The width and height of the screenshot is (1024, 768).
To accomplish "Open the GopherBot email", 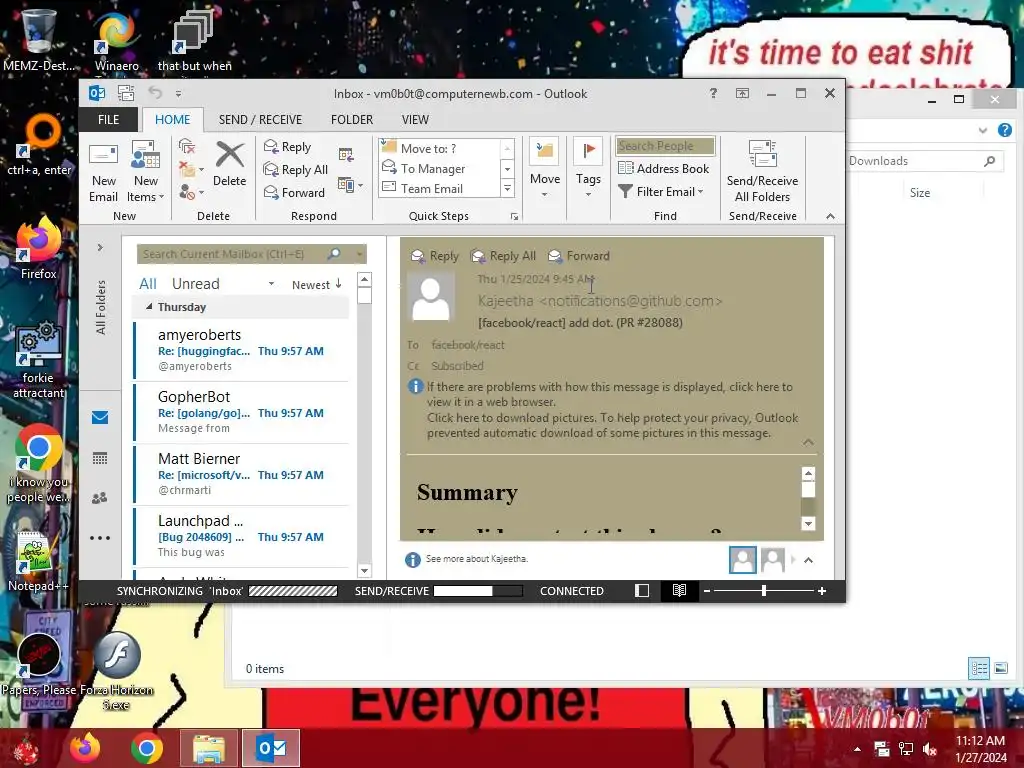I will pyautogui.click(x=240, y=412).
